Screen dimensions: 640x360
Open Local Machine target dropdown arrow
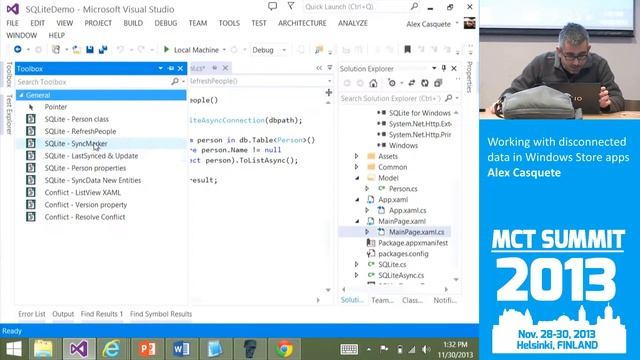tap(224, 50)
